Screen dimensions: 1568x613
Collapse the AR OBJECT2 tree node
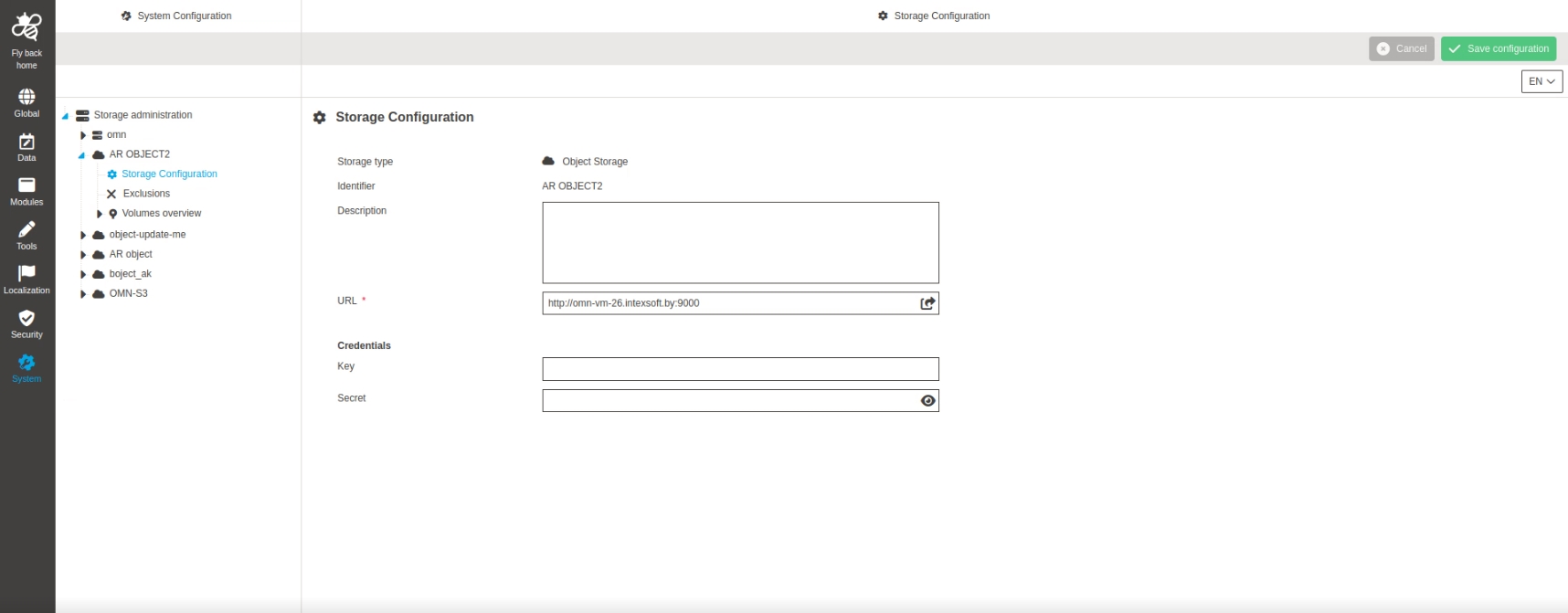click(81, 155)
